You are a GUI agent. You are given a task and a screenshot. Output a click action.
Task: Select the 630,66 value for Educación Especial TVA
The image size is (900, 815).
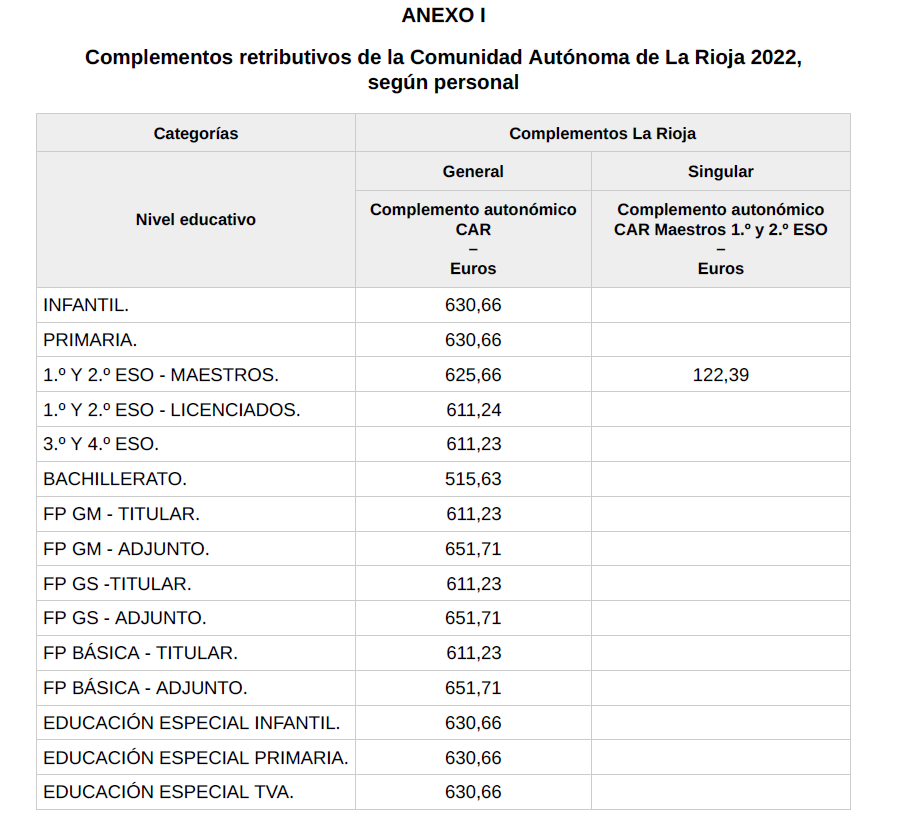click(473, 792)
